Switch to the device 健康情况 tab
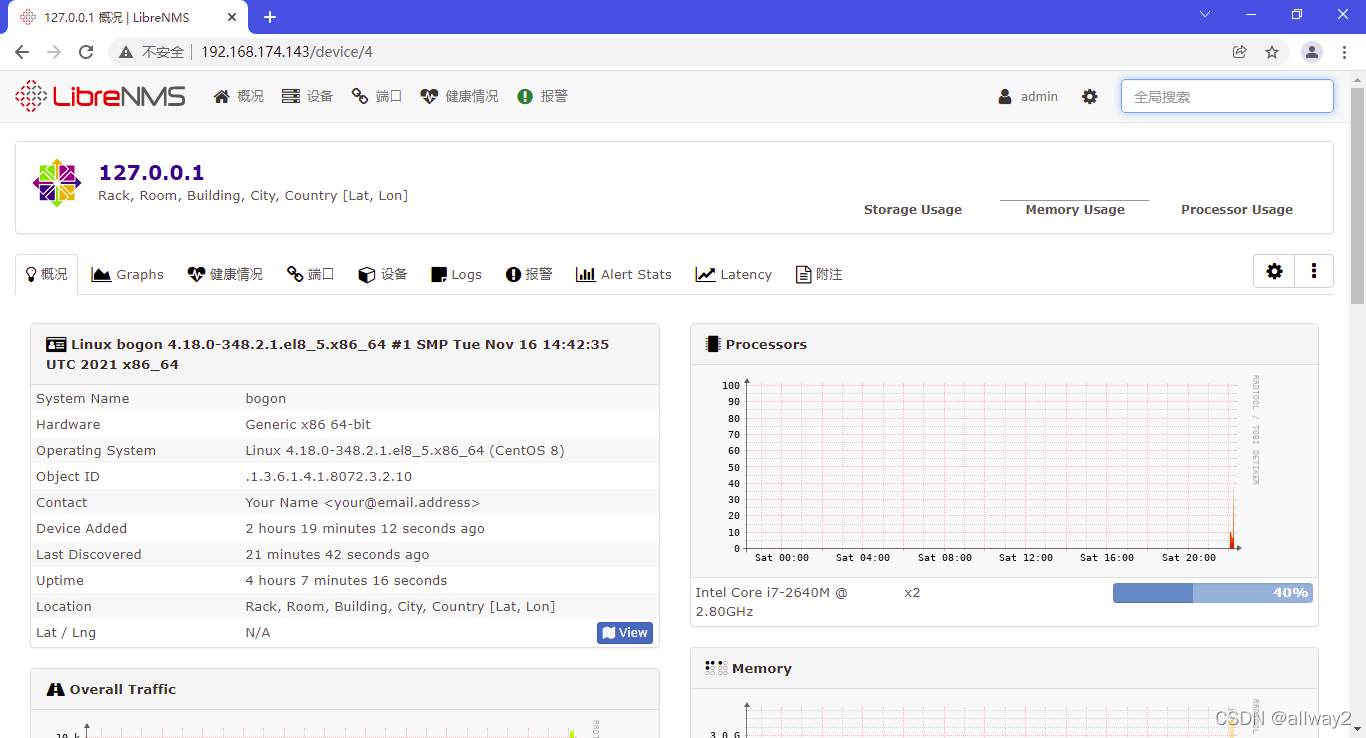This screenshot has width=1366, height=738. (x=225, y=274)
